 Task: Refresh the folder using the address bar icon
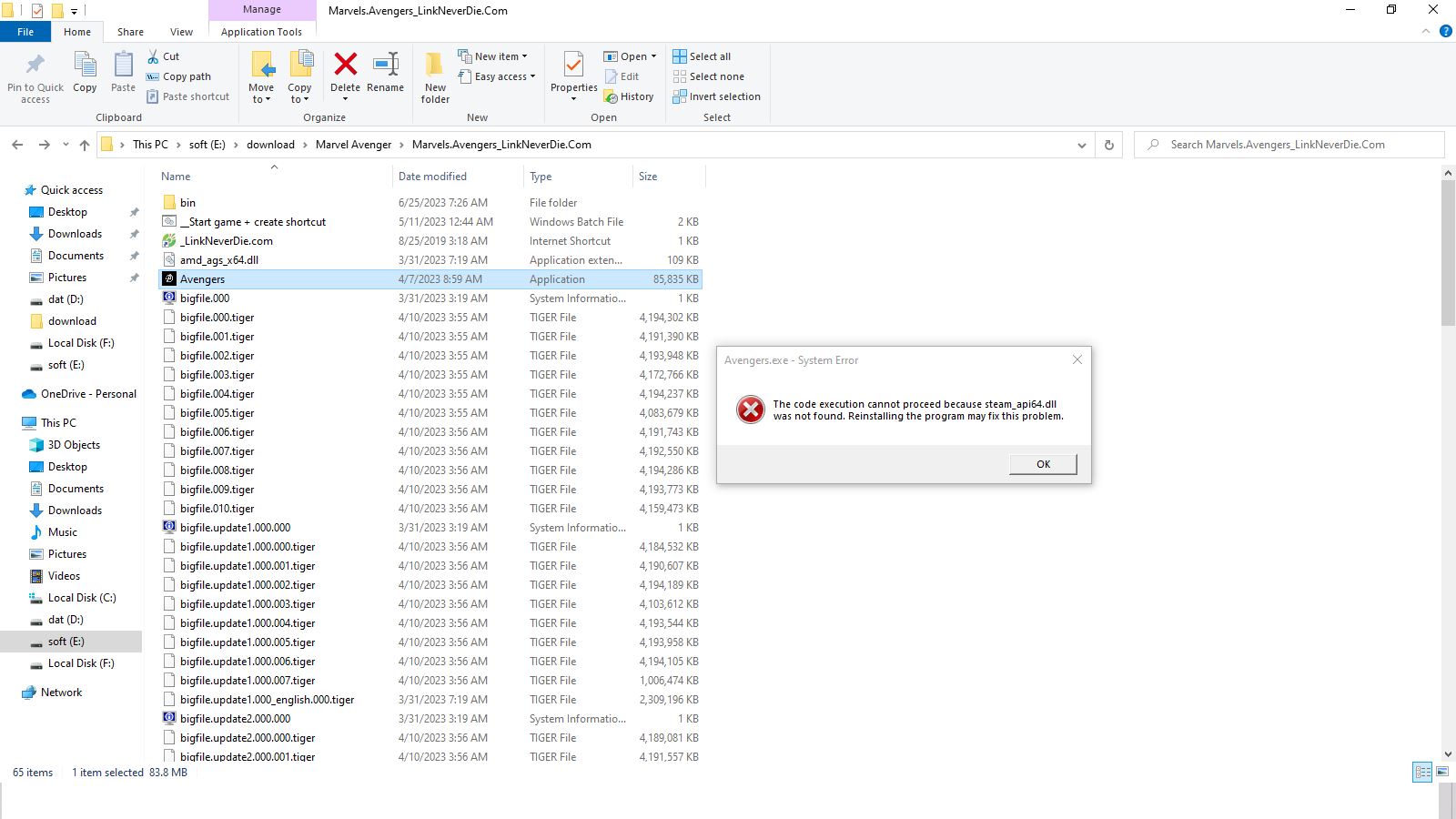(x=1108, y=144)
